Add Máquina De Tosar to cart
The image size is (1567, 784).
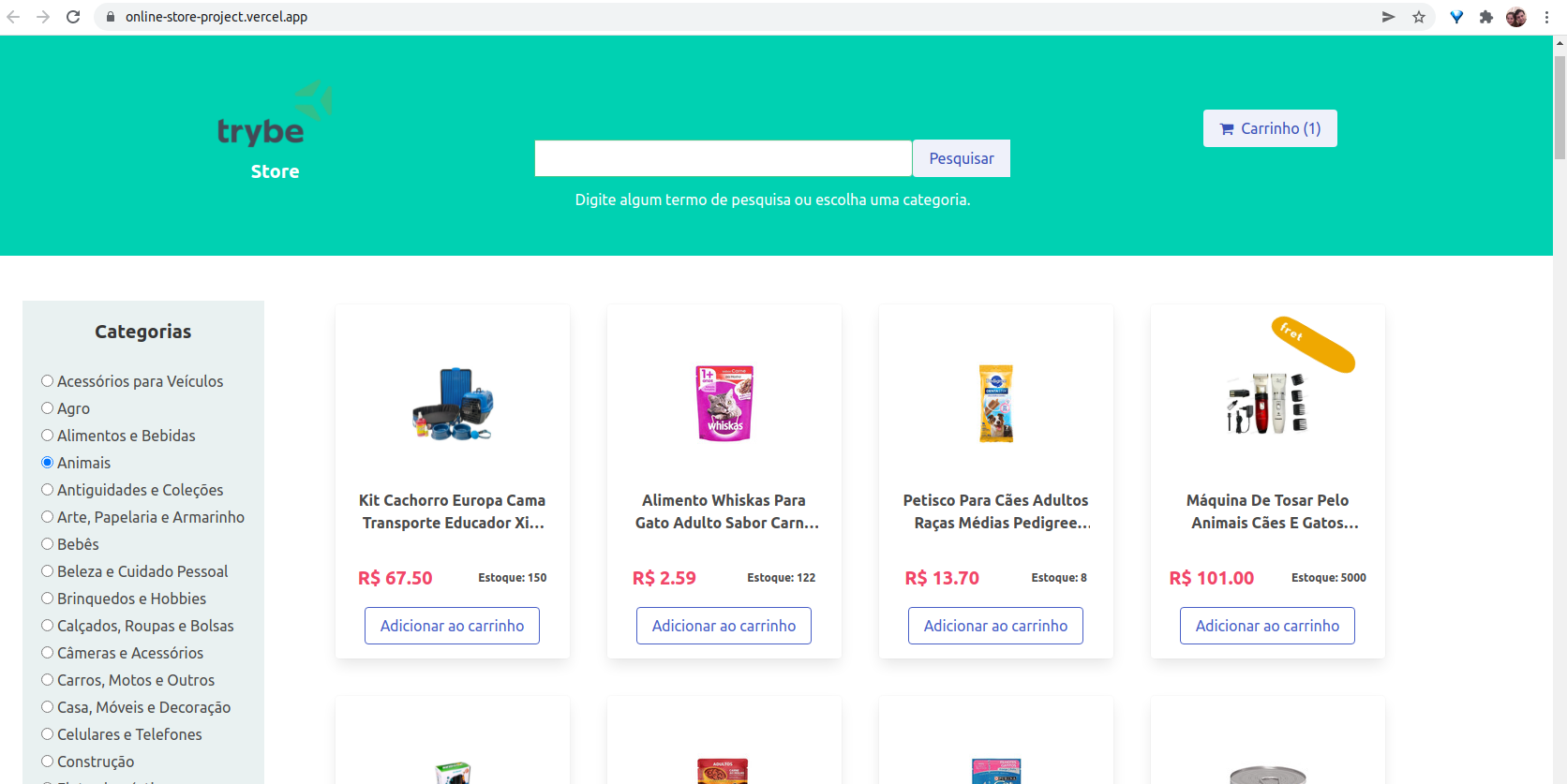pos(1267,626)
